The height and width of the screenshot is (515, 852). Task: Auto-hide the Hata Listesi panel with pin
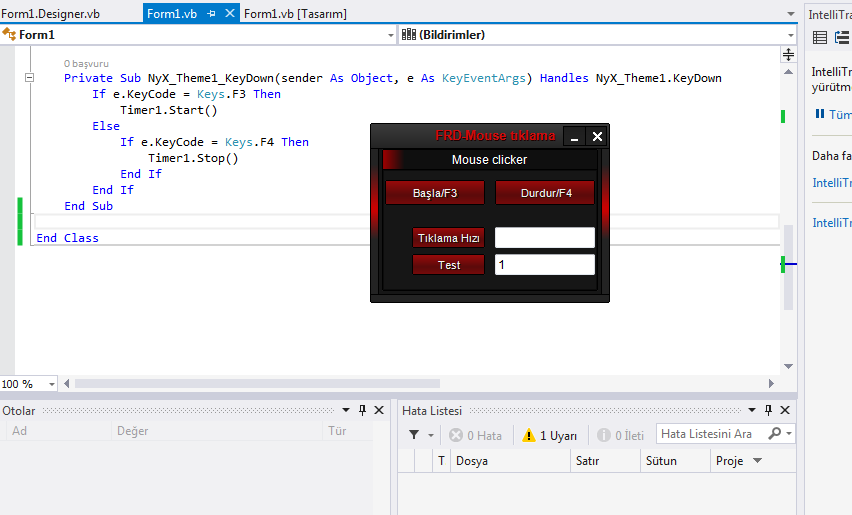768,410
